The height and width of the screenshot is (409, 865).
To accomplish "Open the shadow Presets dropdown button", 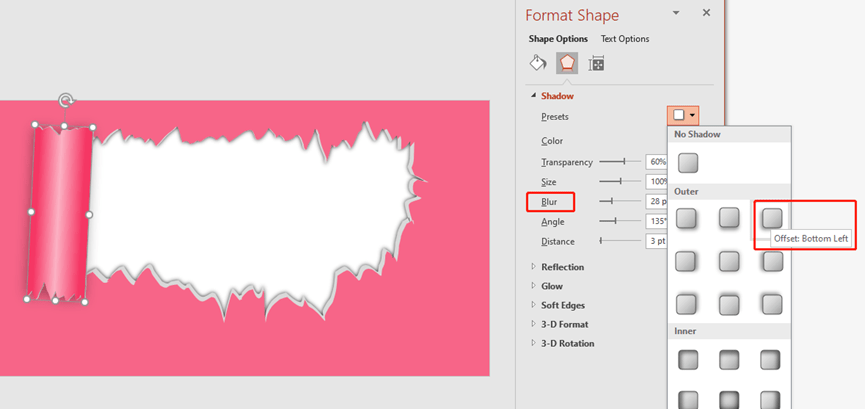I will coord(683,115).
